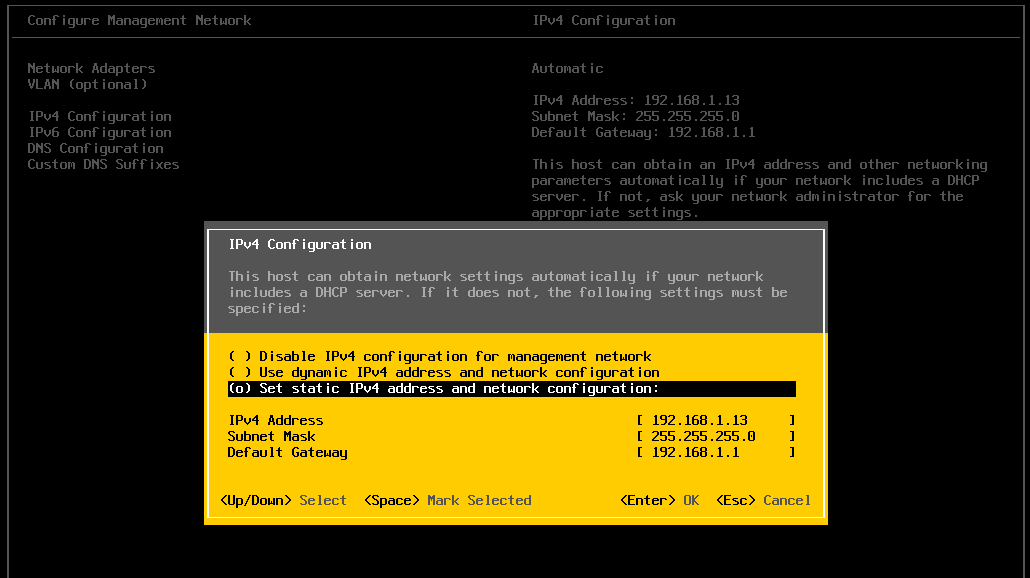
Task: Open the VLAN (optional) menu entry
Action: (x=87, y=84)
